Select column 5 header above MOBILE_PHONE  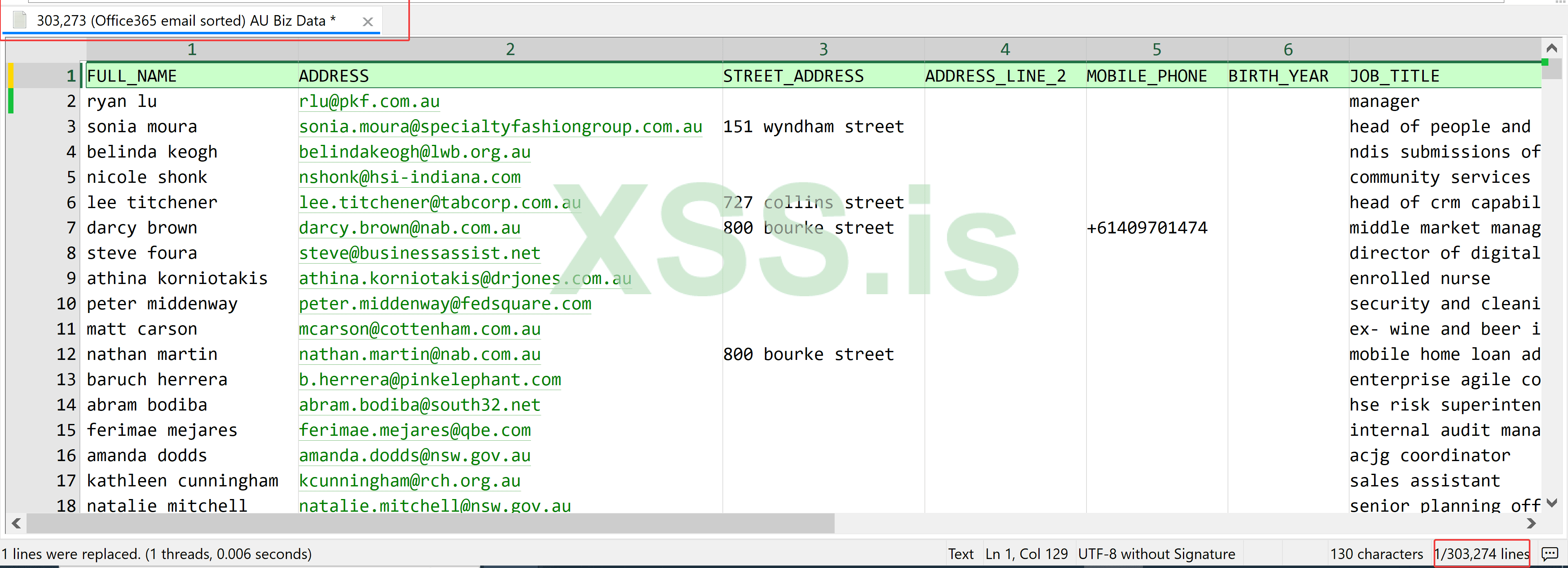(1156, 49)
